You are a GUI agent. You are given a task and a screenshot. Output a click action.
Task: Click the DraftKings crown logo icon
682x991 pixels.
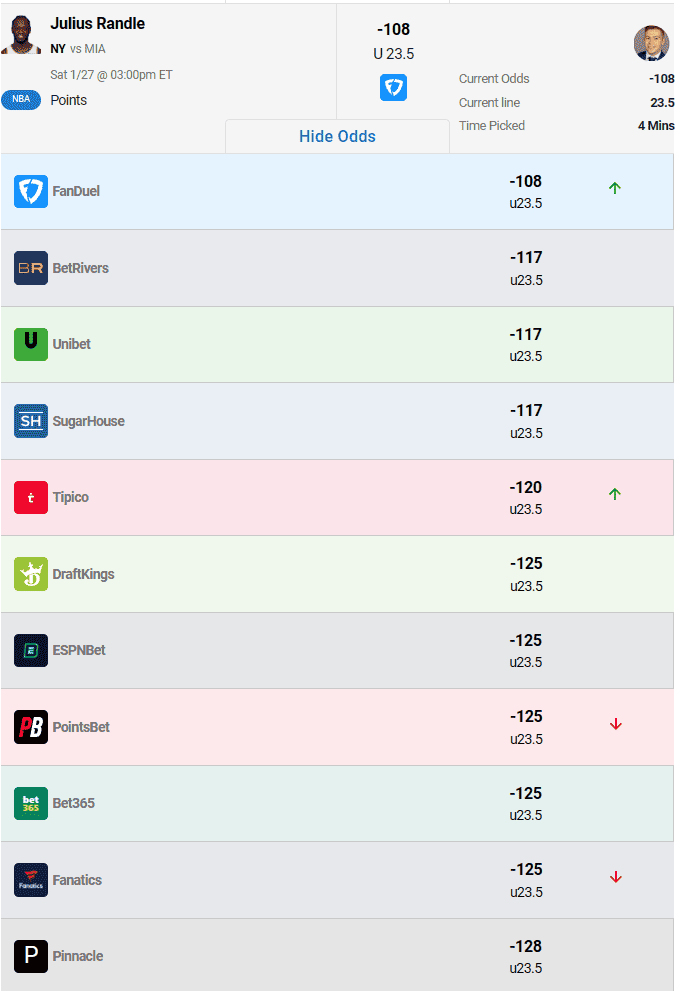pyautogui.click(x=31, y=574)
